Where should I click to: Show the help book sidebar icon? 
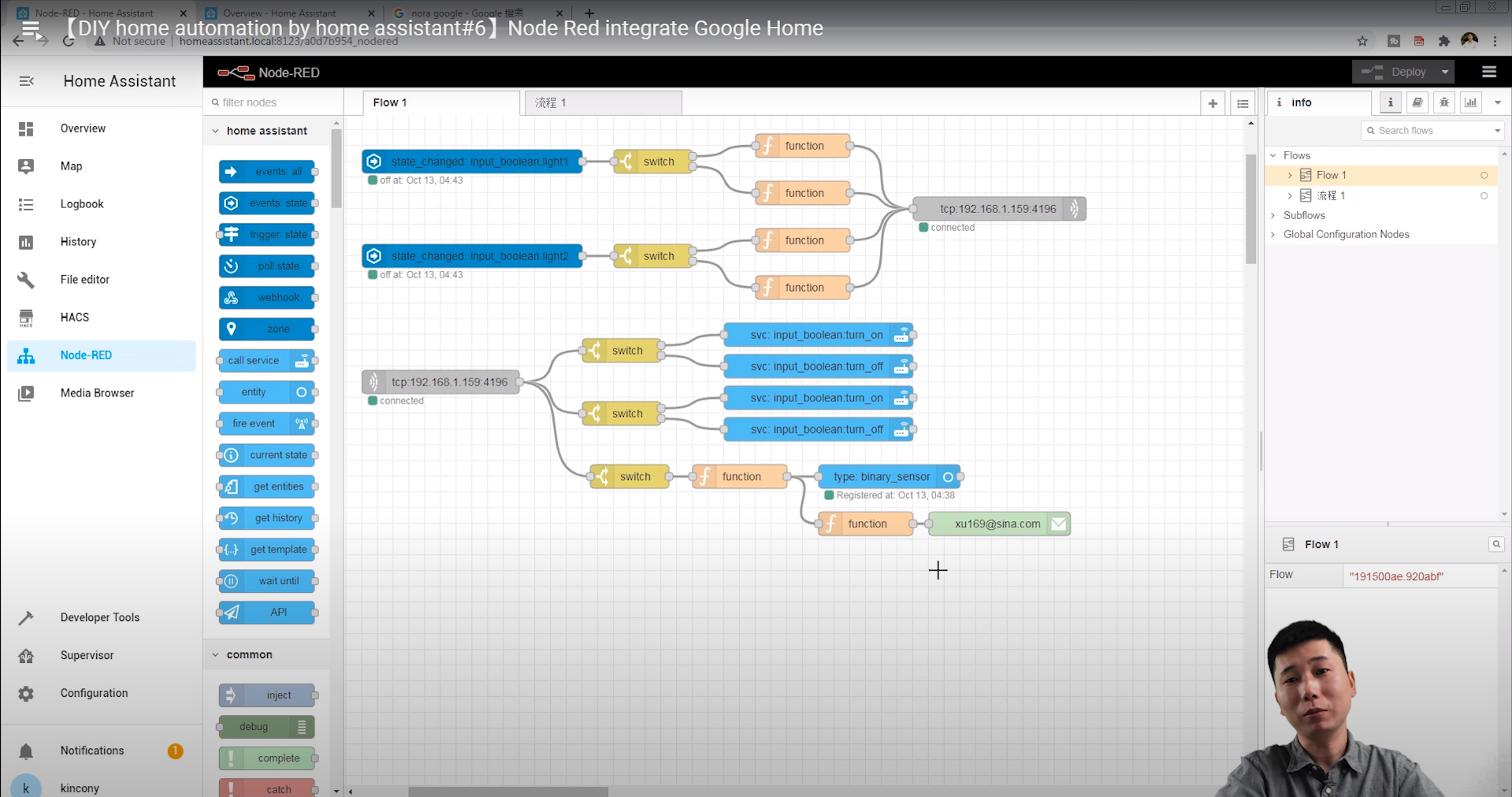pos(1417,102)
